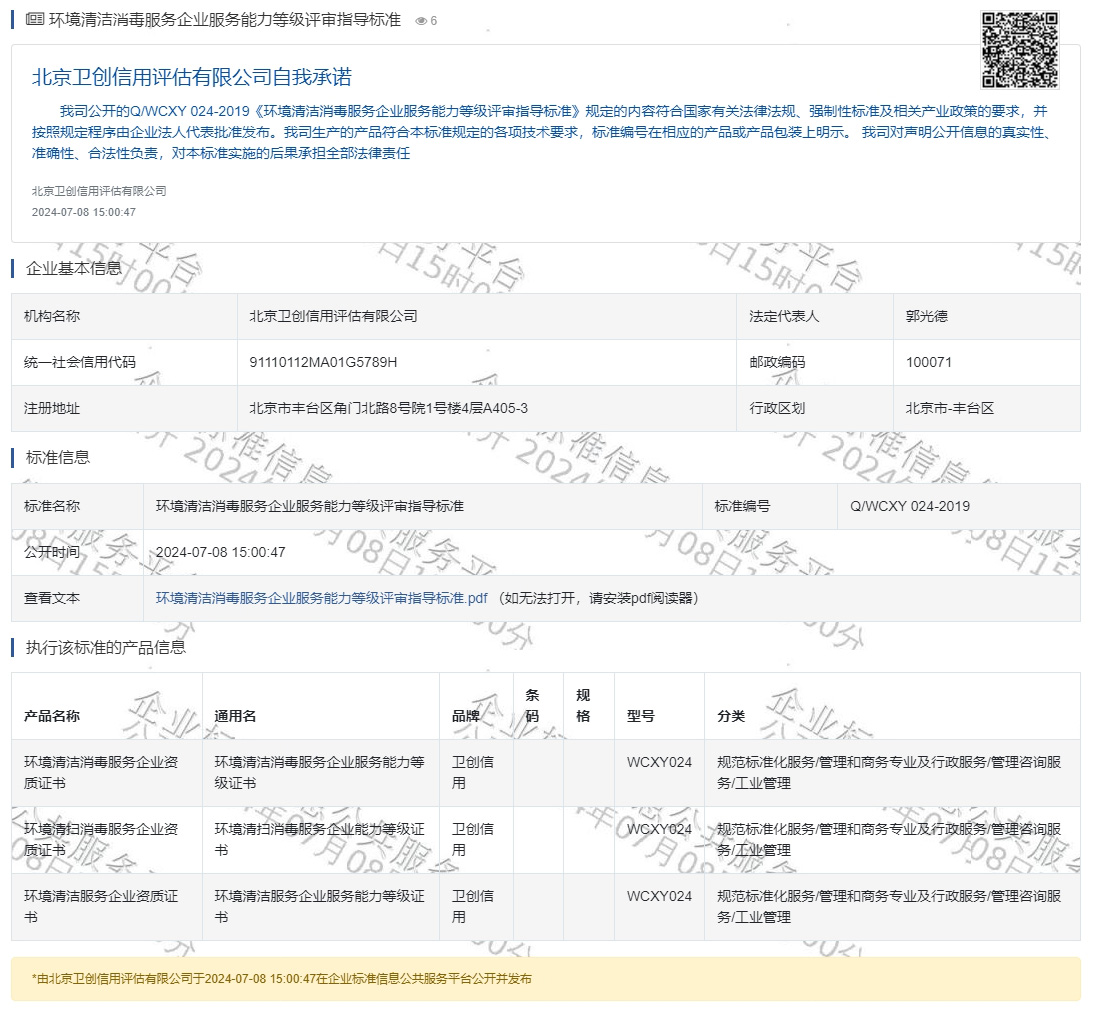Click generic name 环境清扫消毒服务企业能力等级证书
This screenshot has height=1017, width=1095.
[320, 840]
